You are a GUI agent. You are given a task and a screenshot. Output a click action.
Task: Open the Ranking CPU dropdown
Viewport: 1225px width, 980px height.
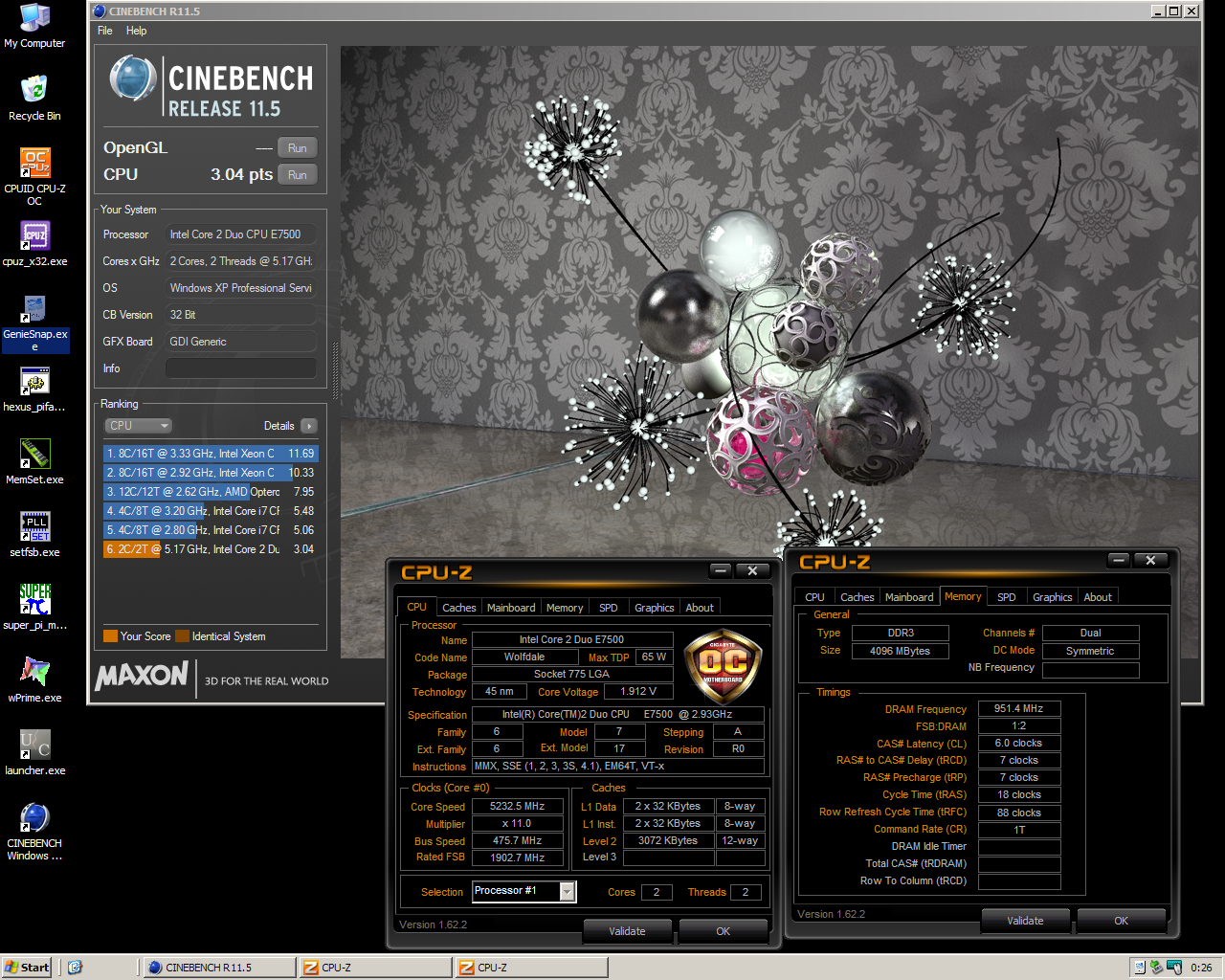pos(138,426)
